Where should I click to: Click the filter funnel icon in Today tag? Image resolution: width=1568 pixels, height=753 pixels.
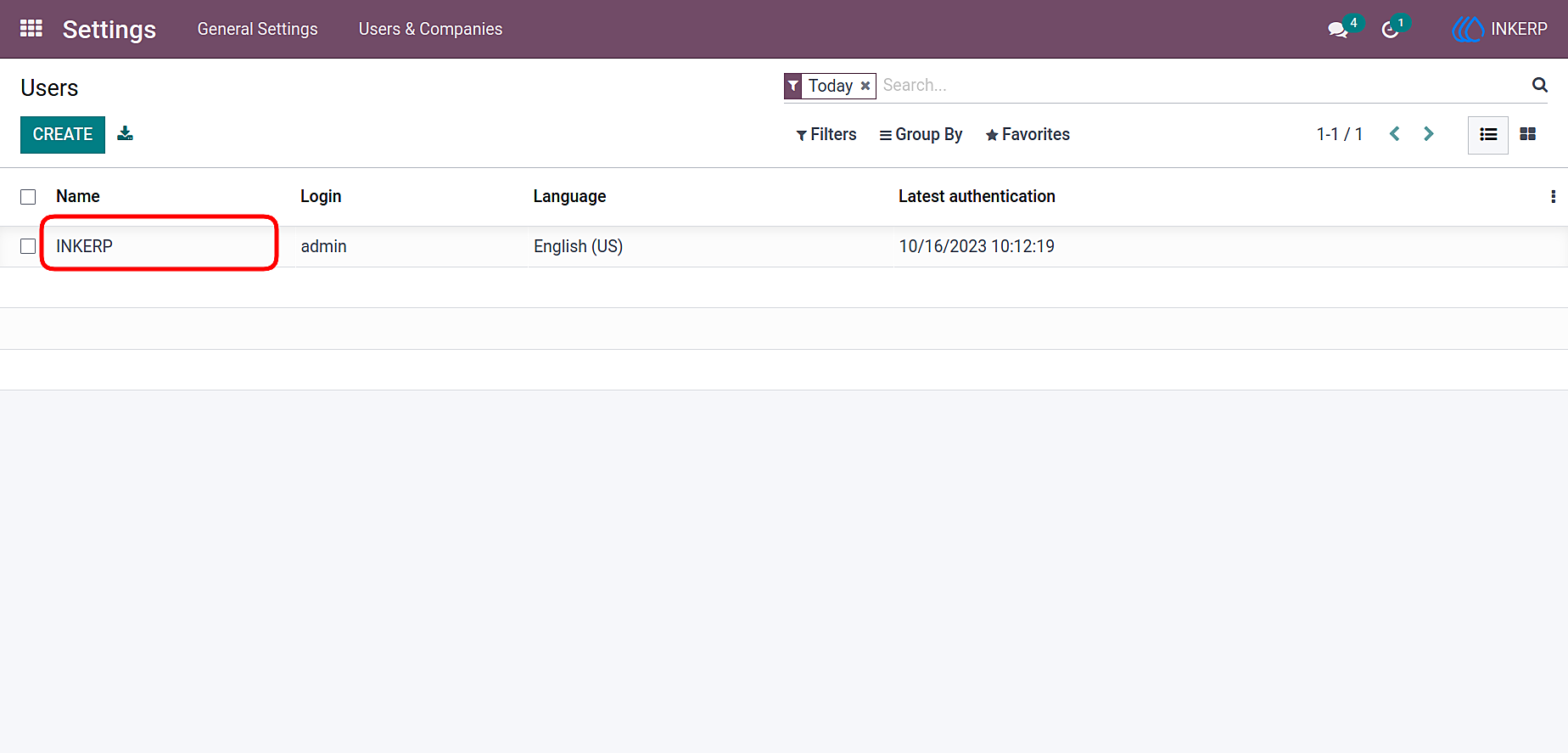click(793, 86)
